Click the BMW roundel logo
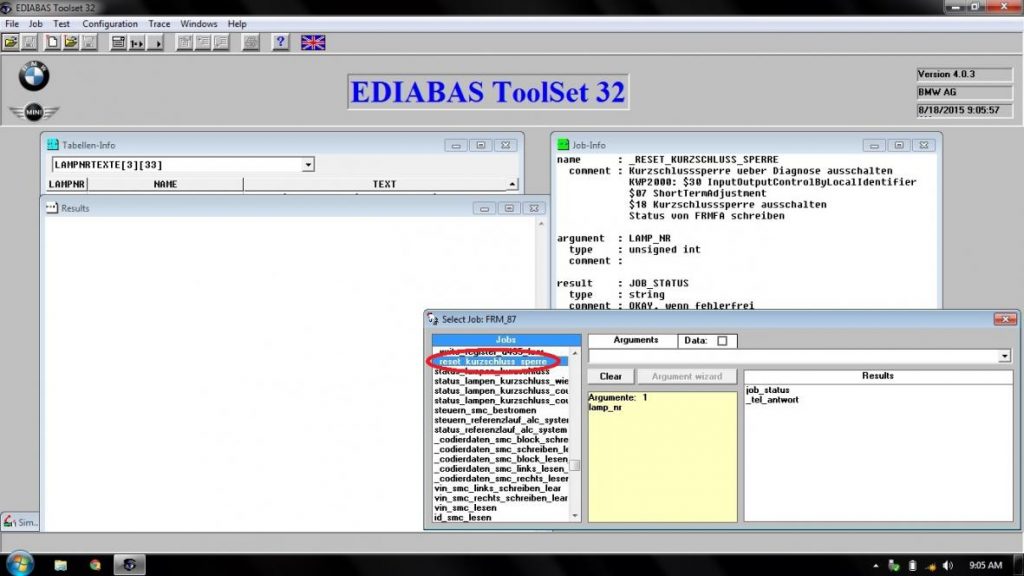This screenshot has width=1024, height=576. coord(33,76)
